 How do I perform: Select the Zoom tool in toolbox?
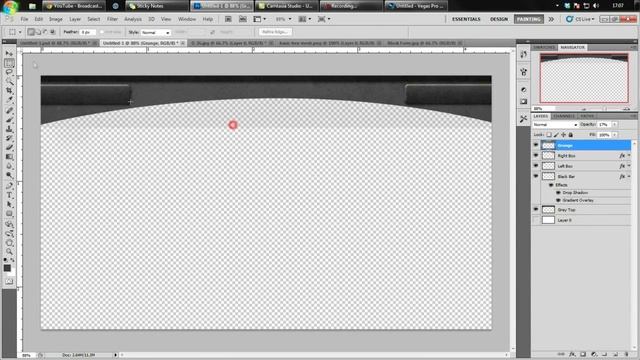[9, 252]
